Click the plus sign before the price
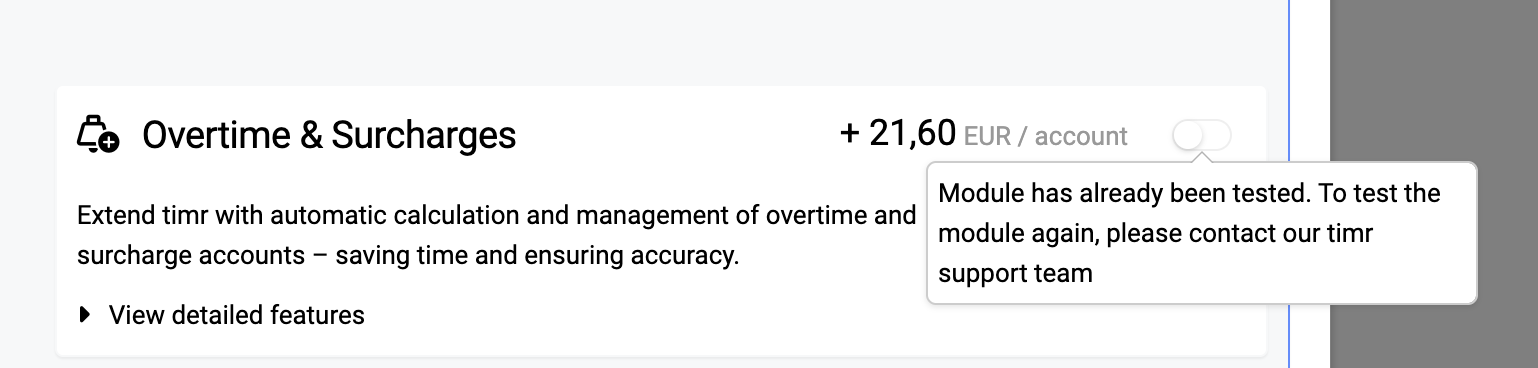The image size is (1538, 368). pos(850,134)
